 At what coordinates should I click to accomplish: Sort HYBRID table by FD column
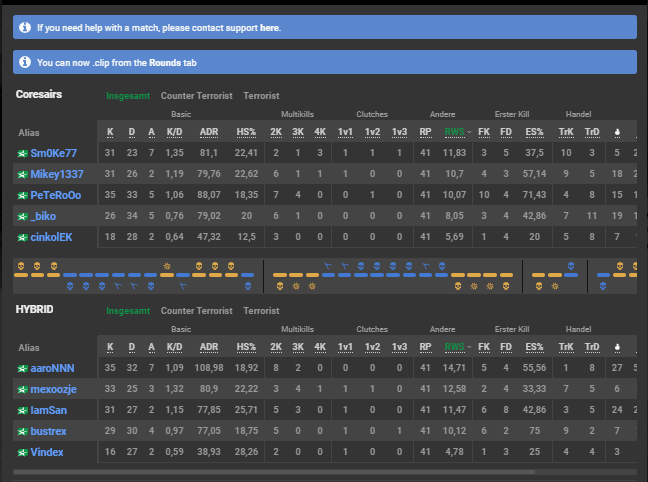coord(506,347)
